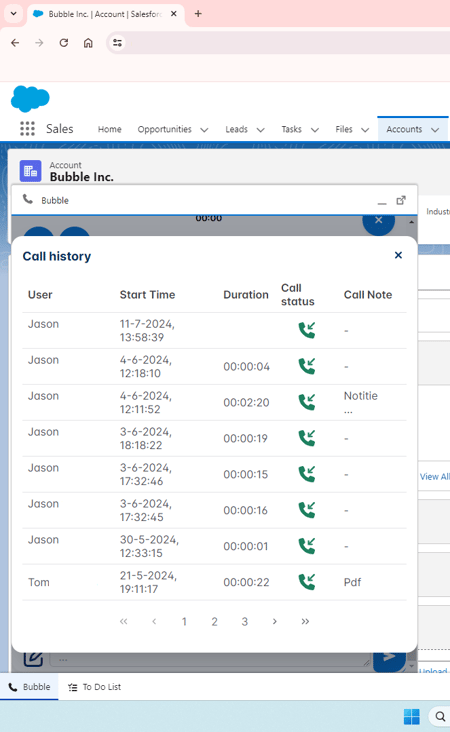Close the Bubble Inc. browser tab
The height and width of the screenshot is (732, 450).
coord(174,14)
